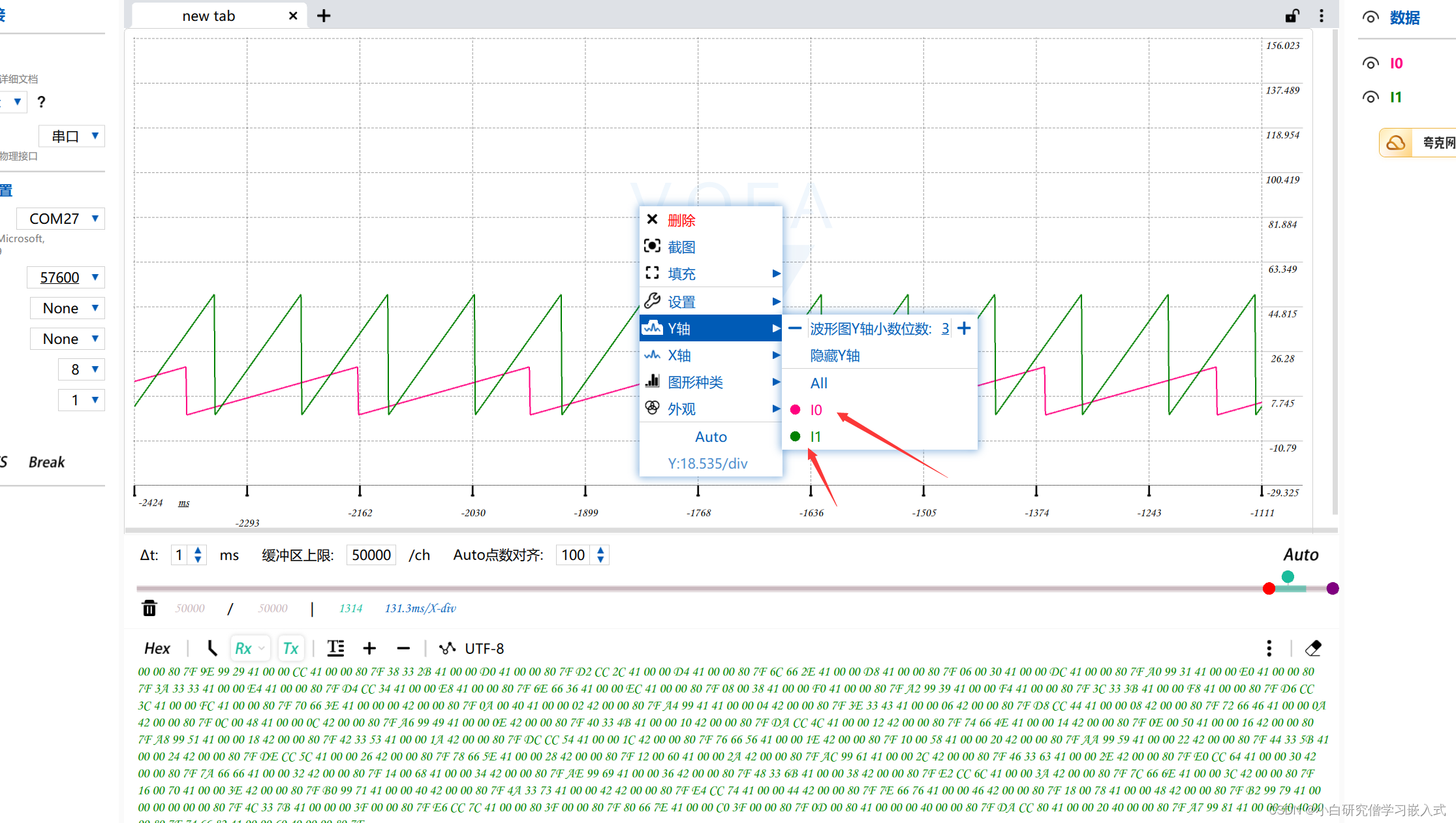Click the text format icon in Hex toolbar
Viewport: 1456px width, 823px height.
(x=335, y=648)
